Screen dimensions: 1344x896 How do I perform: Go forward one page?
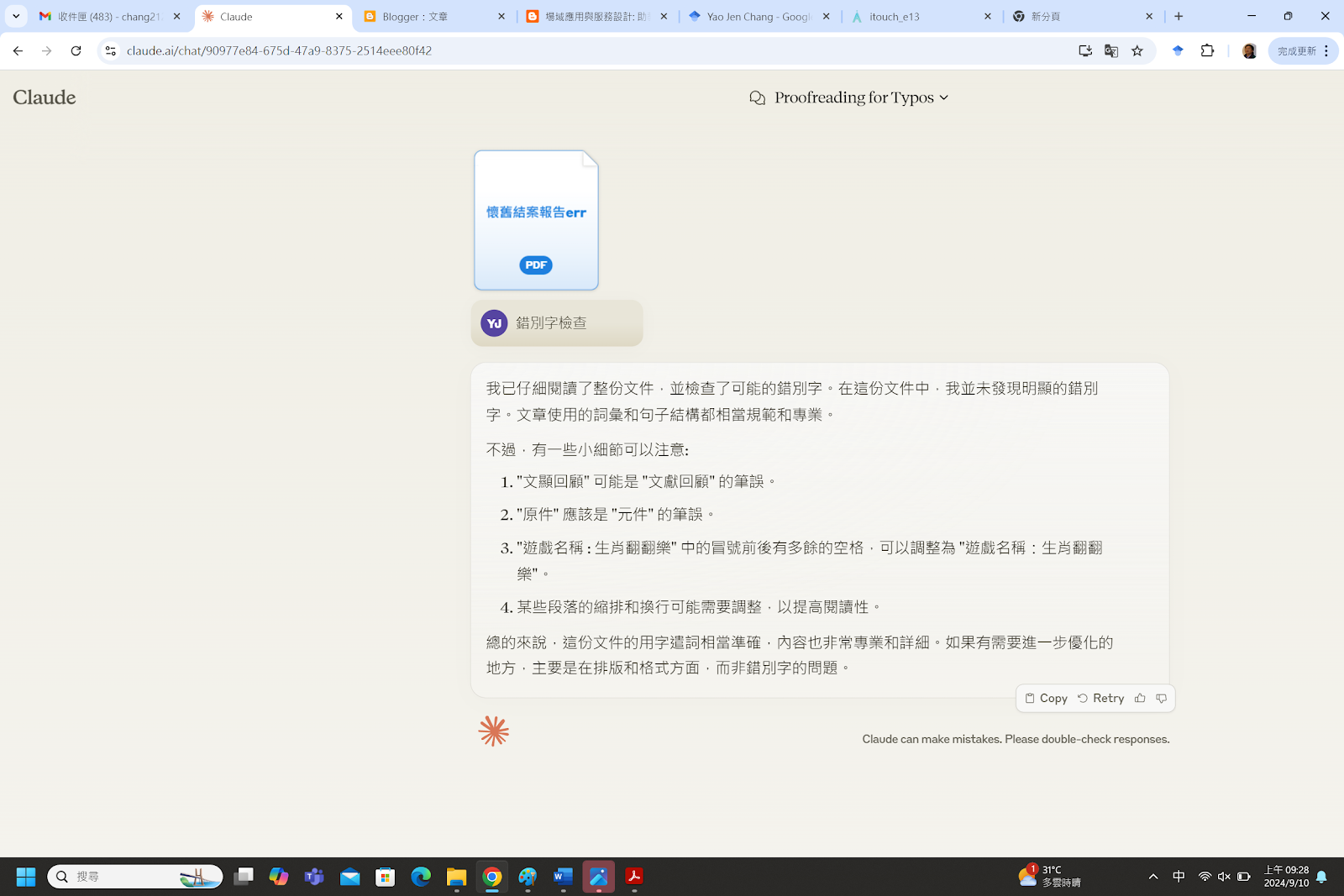pos(47,51)
